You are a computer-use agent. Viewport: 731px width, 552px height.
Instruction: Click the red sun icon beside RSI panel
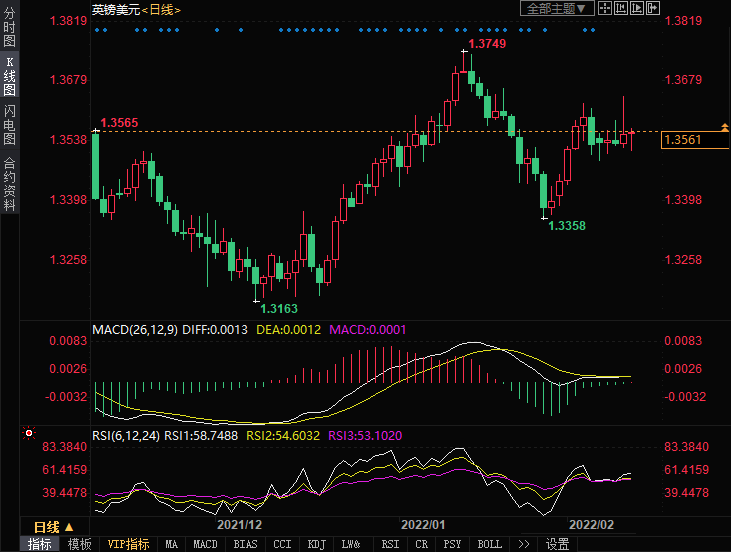click(x=29, y=434)
